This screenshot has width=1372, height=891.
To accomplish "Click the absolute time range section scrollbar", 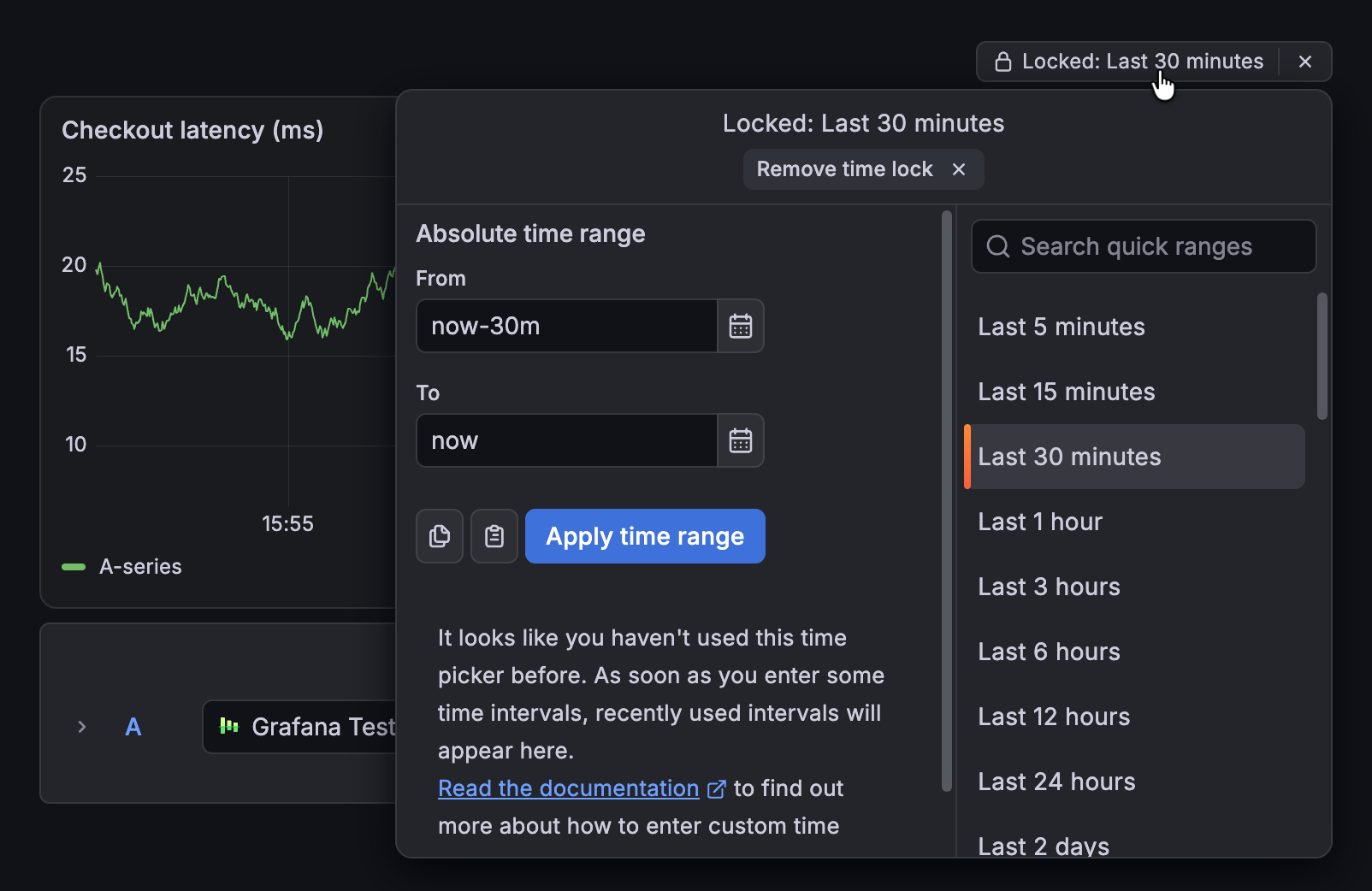I will tap(947, 501).
